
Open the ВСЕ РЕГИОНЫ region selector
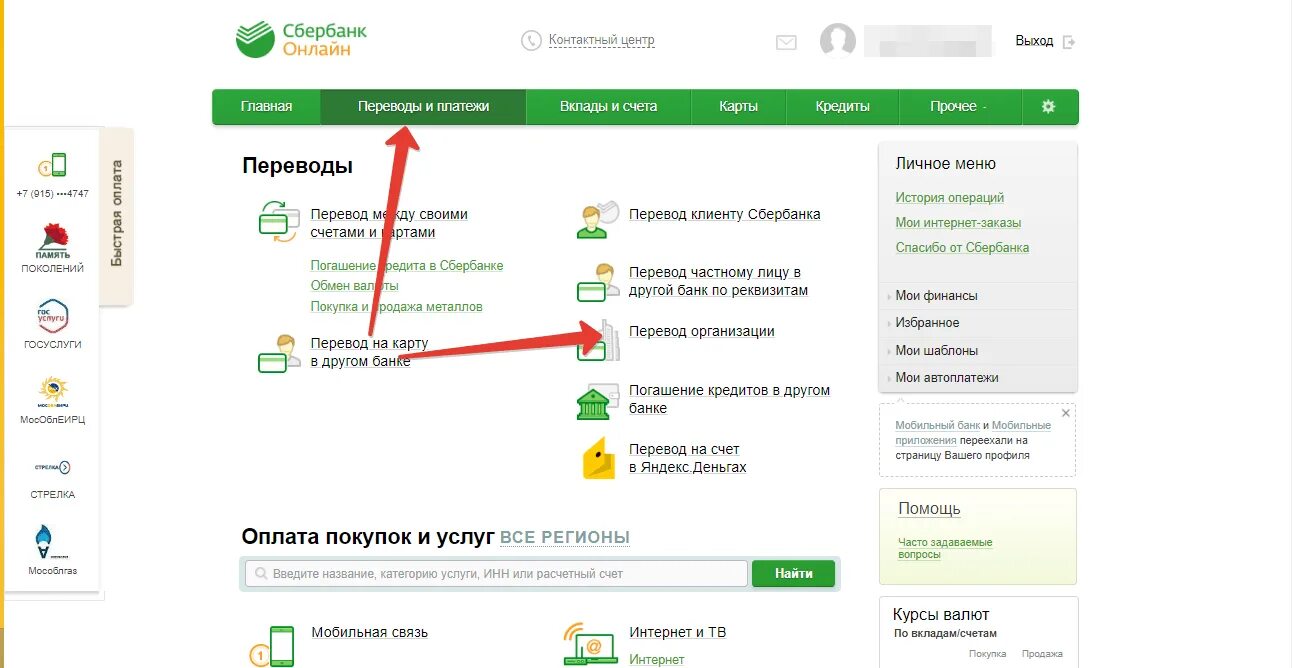click(x=565, y=538)
